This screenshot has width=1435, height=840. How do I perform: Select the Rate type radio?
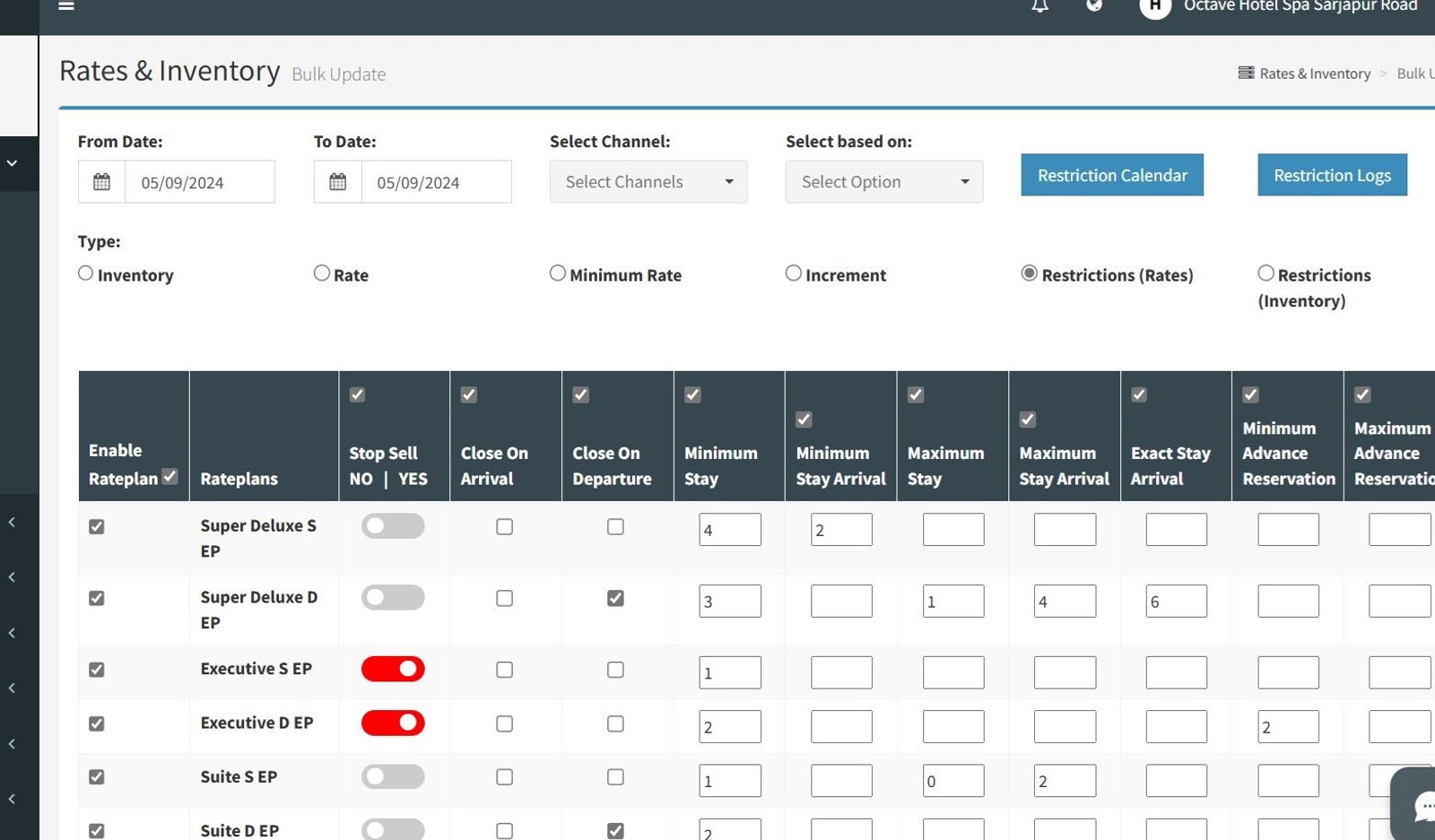coord(322,273)
